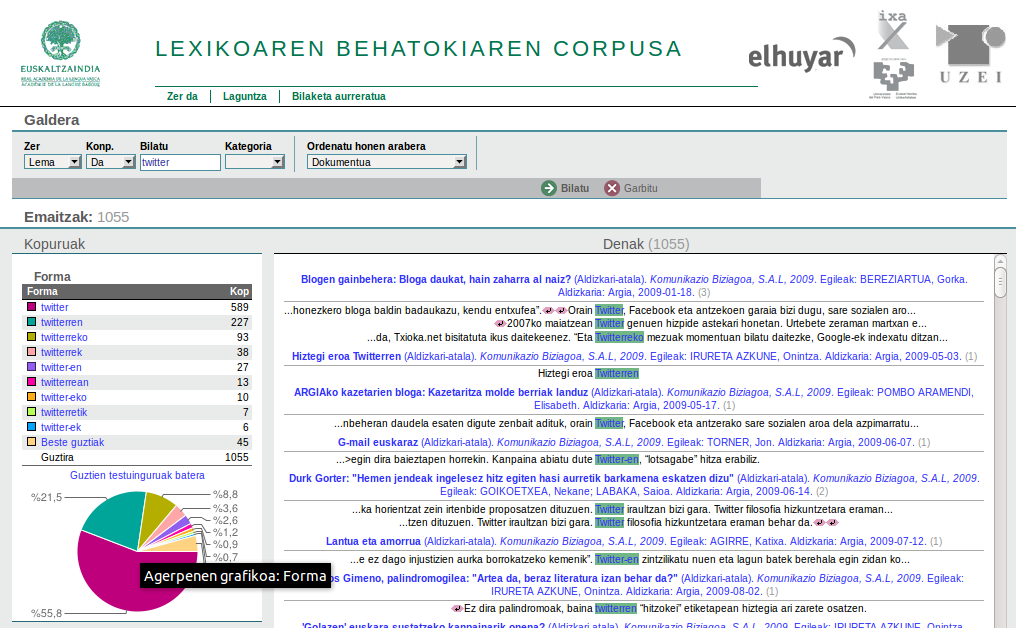Open document Blogen gainbehera: Bloga daukat

(x=435, y=279)
